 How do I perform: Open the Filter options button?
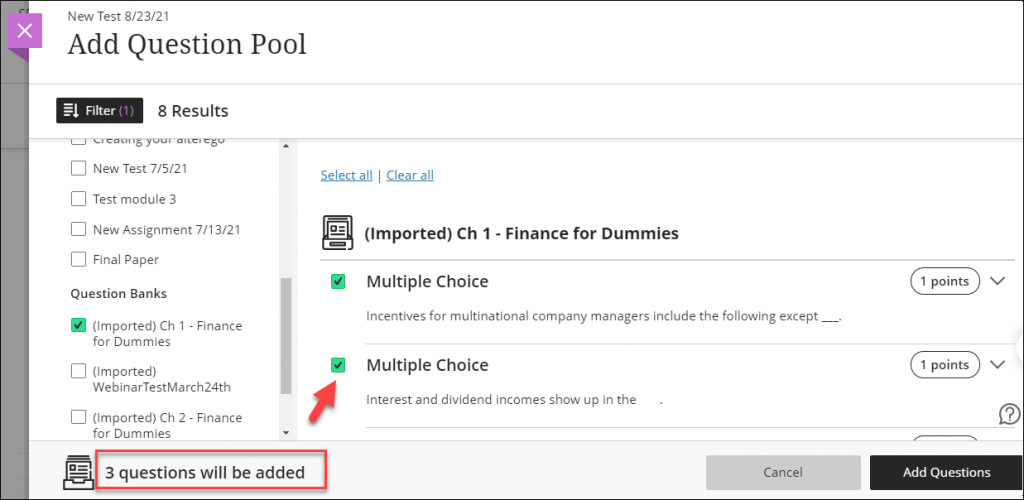pyautogui.click(x=100, y=110)
